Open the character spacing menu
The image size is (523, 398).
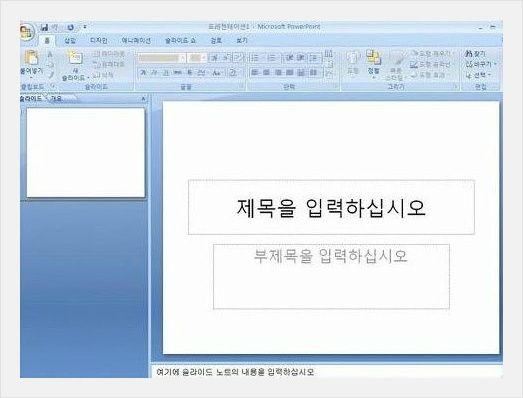coord(201,72)
